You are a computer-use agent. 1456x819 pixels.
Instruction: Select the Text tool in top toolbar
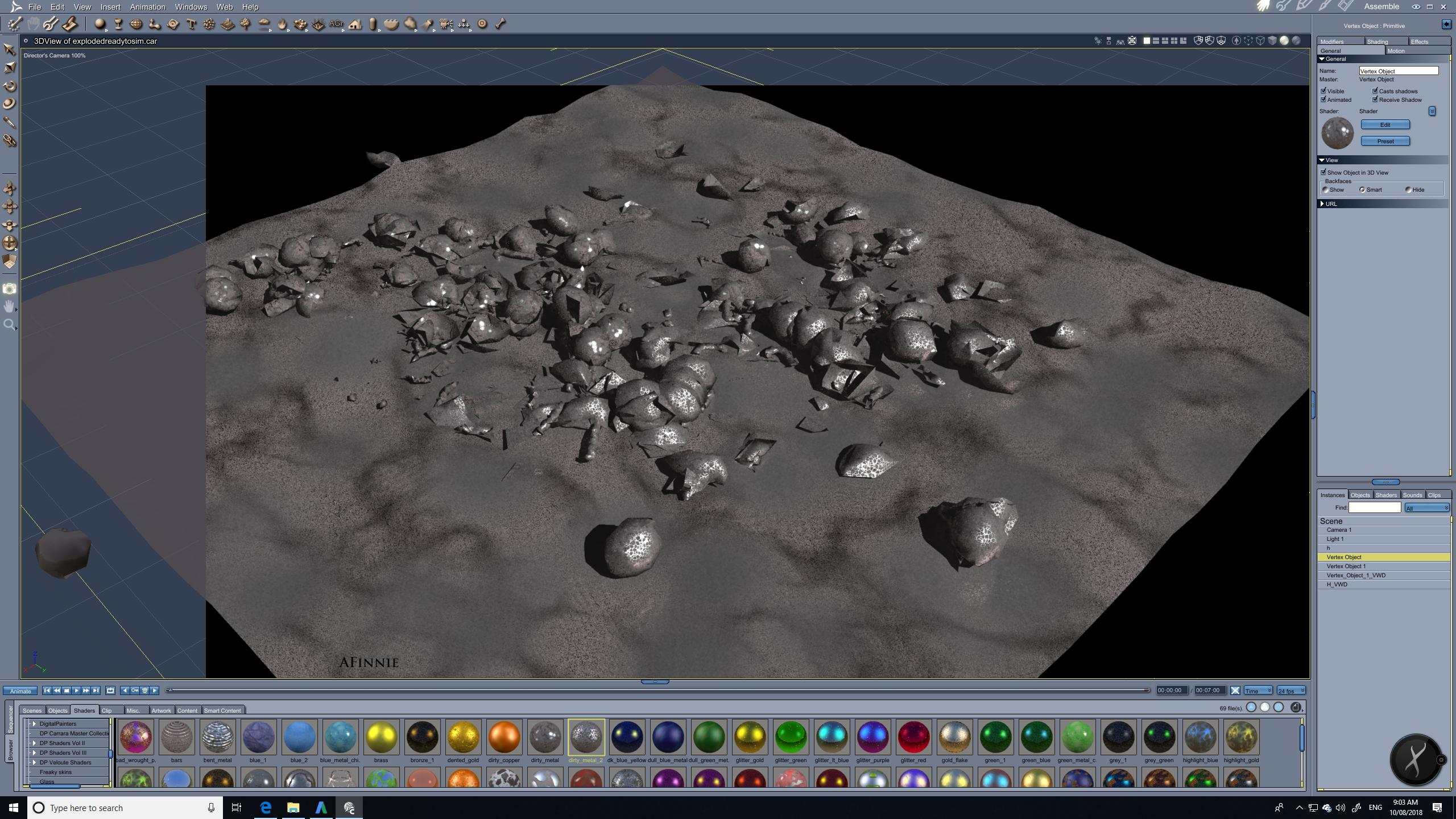click(191, 24)
